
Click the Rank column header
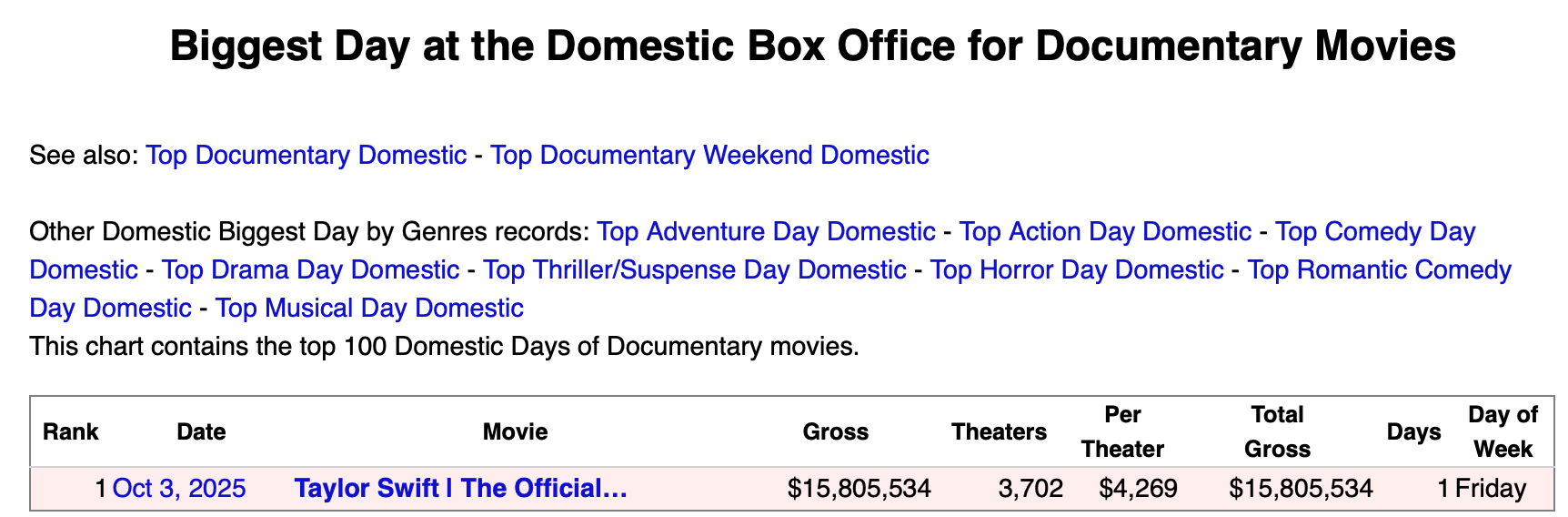(x=70, y=431)
